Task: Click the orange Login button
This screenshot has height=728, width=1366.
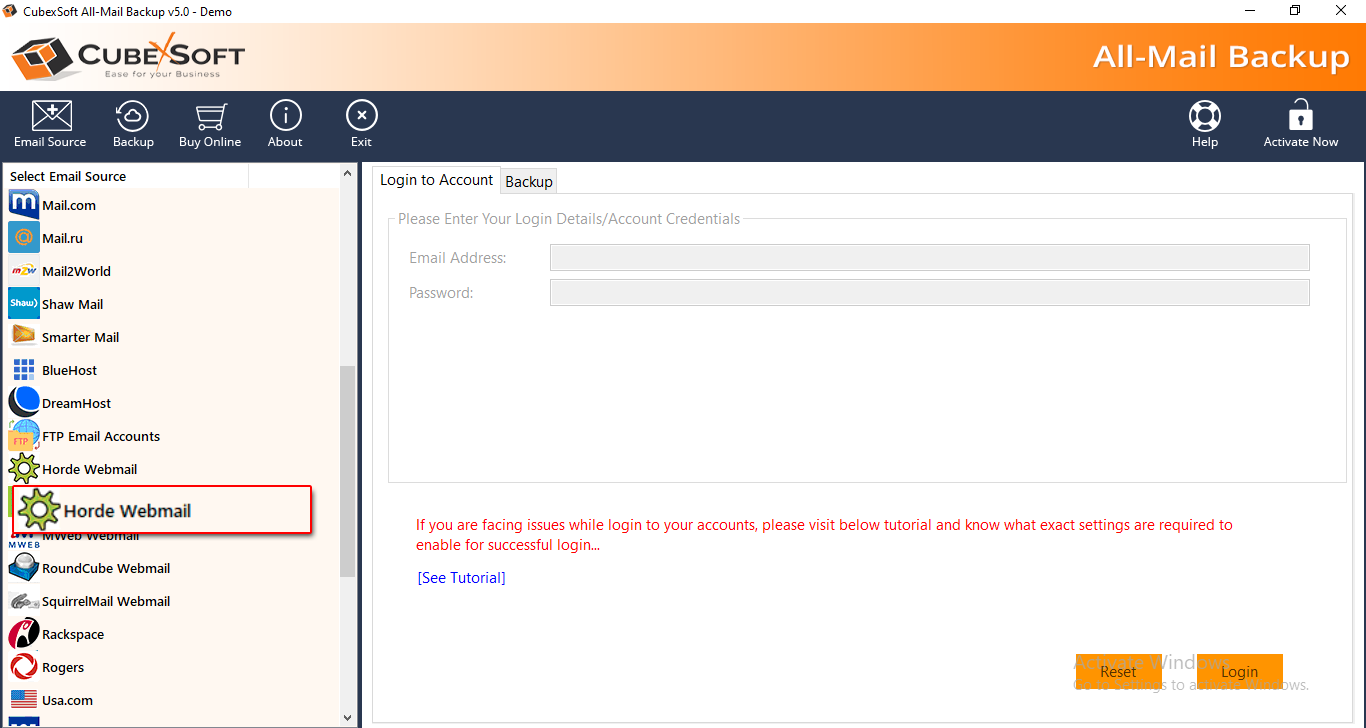Action: pyautogui.click(x=1239, y=671)
